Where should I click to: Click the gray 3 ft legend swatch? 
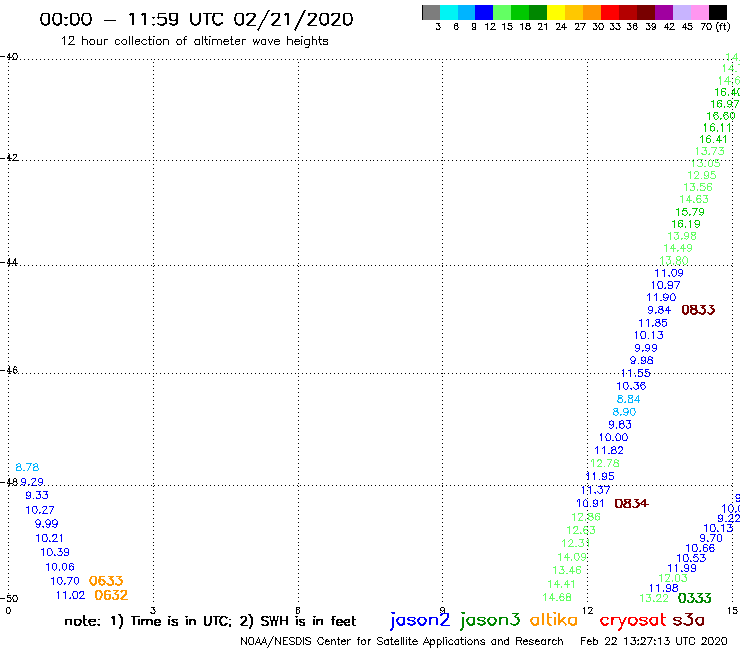(431, 12)
